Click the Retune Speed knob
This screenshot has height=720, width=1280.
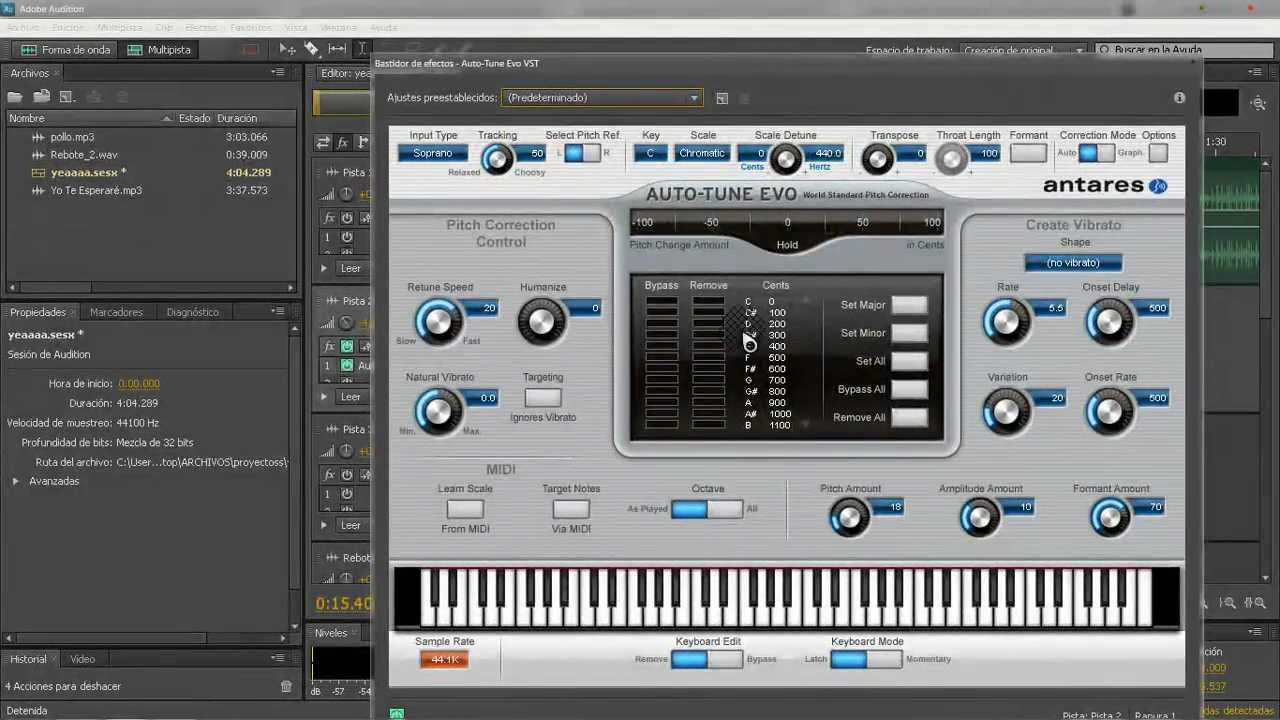point(438,322)
